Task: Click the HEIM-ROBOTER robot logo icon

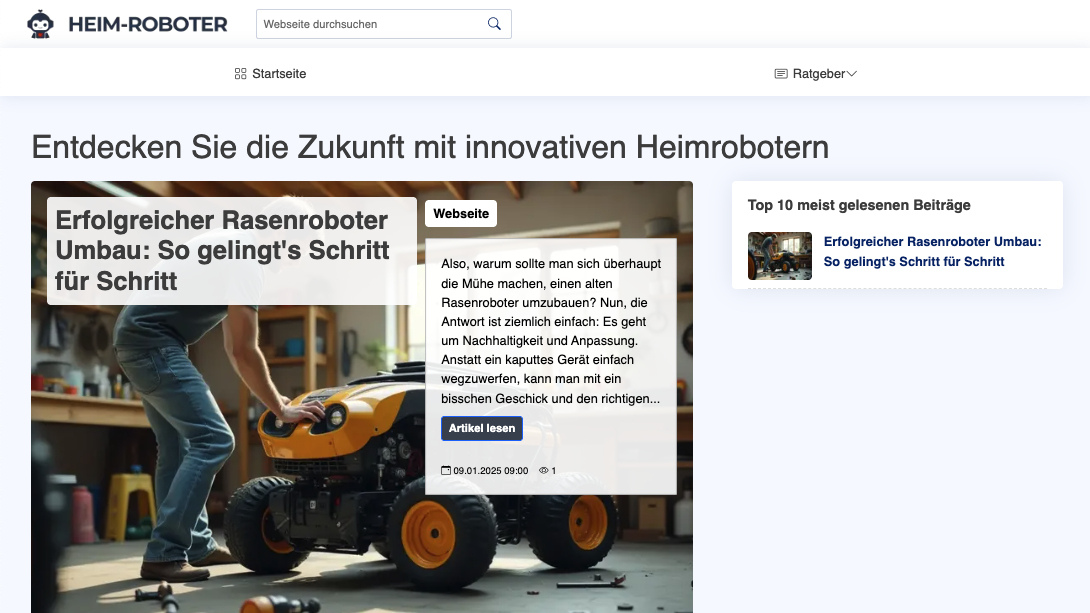Action: [41, 23]
